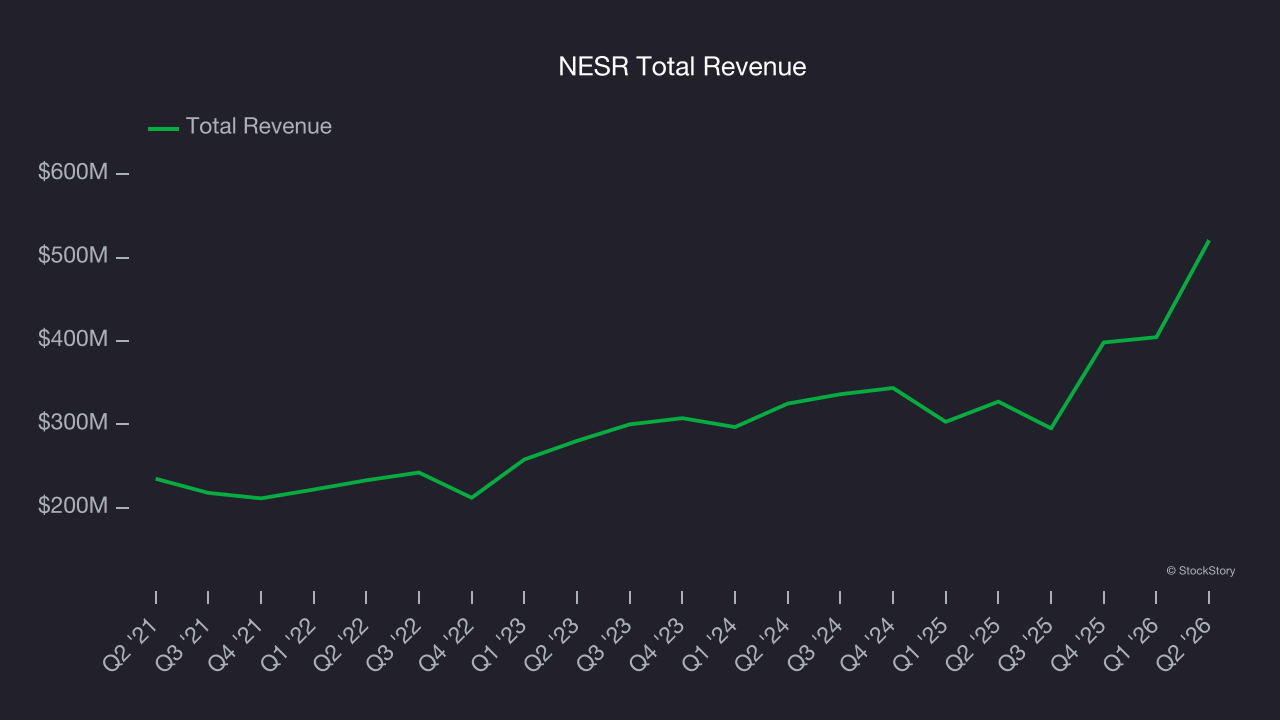The height and width of the screenshot is (720, 1280).
Task: Click the Q2 '21 x-axis label
Action: tap(133, 643)
